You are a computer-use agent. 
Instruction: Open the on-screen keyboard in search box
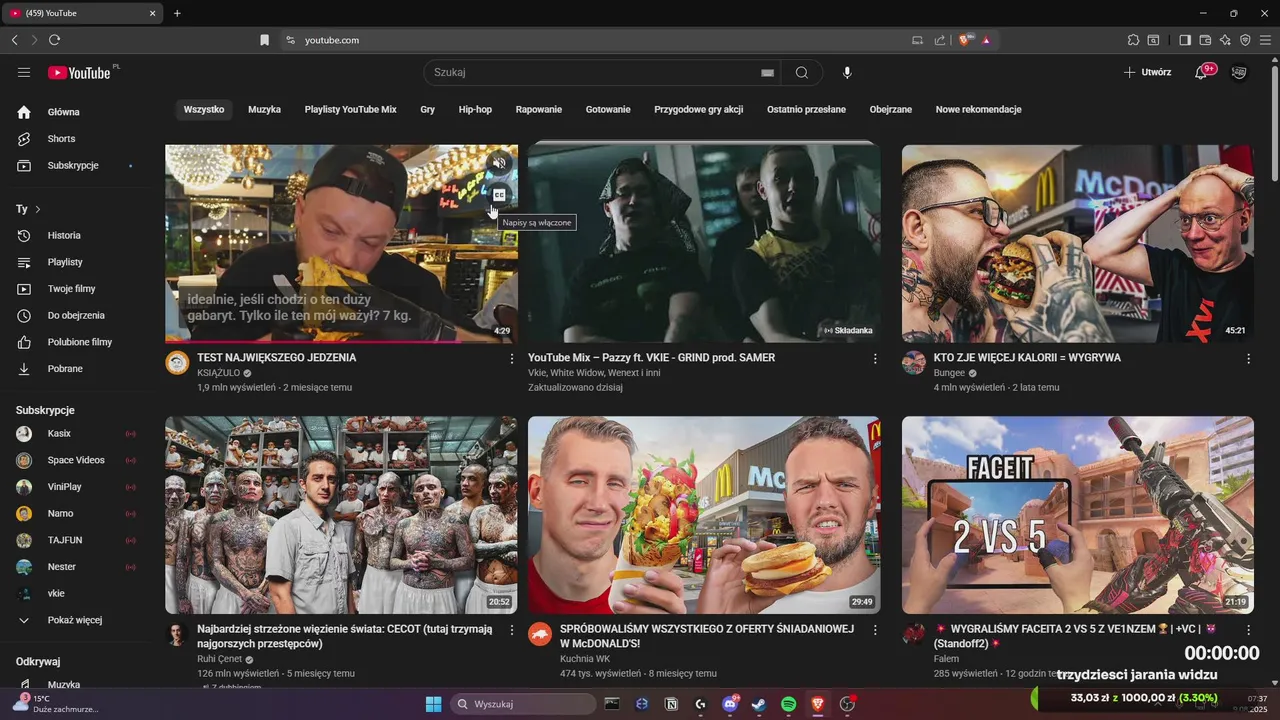[767, 73]
